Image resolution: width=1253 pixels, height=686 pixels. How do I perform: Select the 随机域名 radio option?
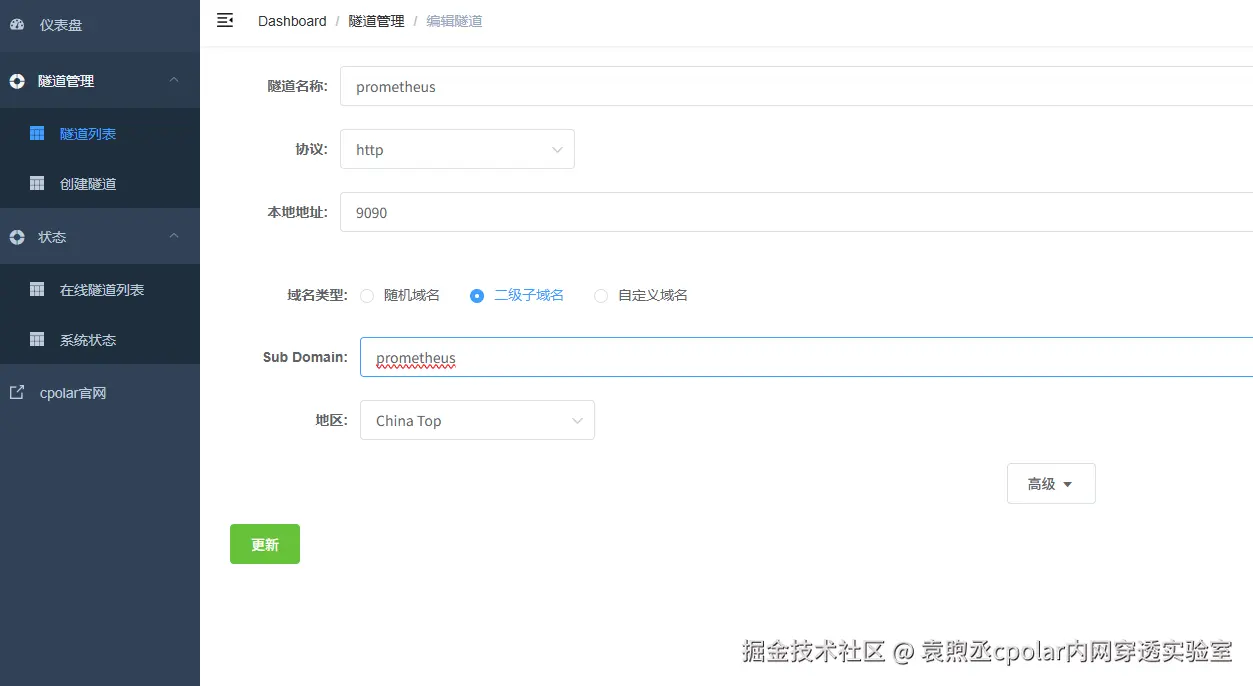point(367,296)
